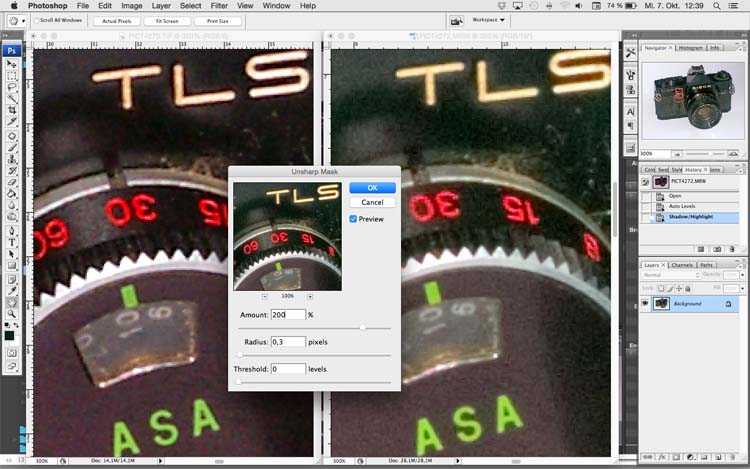Image resolution: width=750 pixels, height=469 pixels.
Task: Click the foreground color swatch
Action: pos(9,335)
